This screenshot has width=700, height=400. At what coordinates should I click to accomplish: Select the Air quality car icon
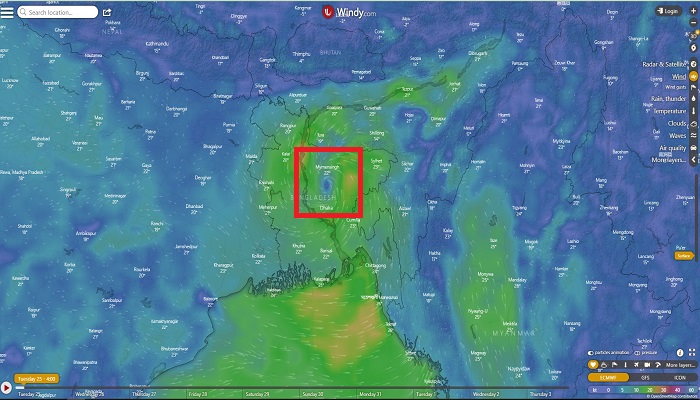point(693,148)
